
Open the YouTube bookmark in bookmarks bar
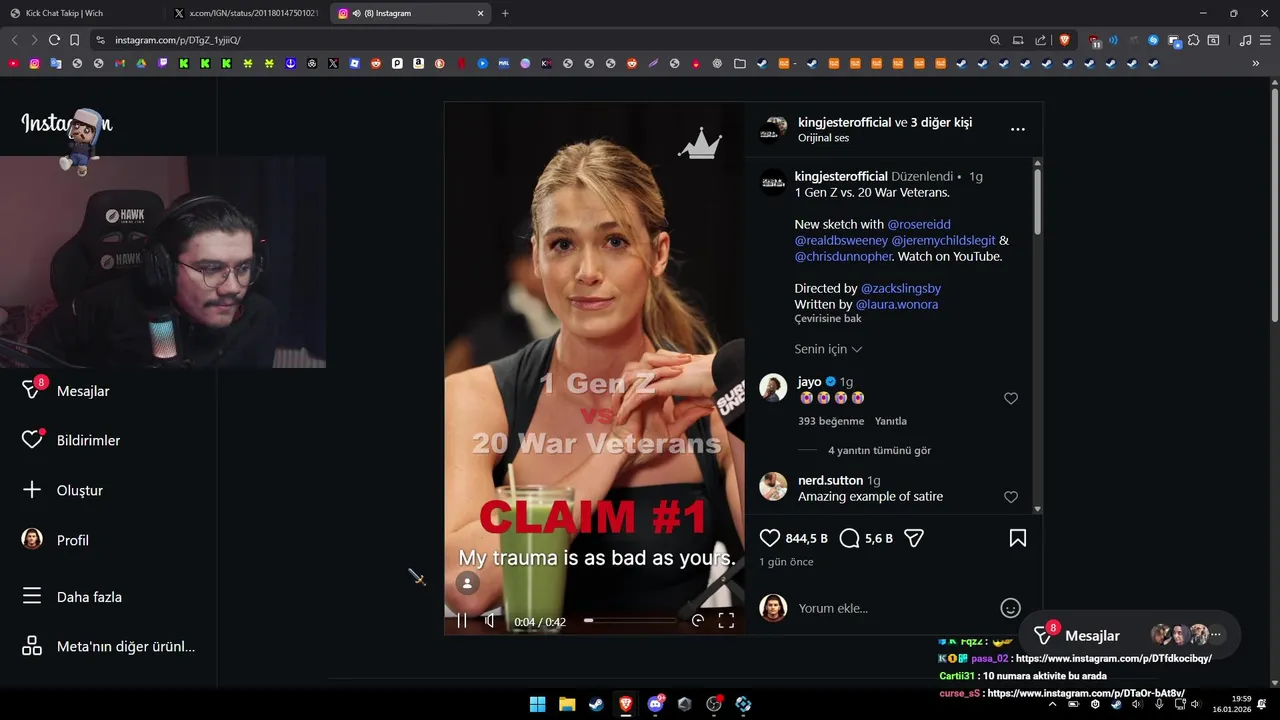click(13, 63)
